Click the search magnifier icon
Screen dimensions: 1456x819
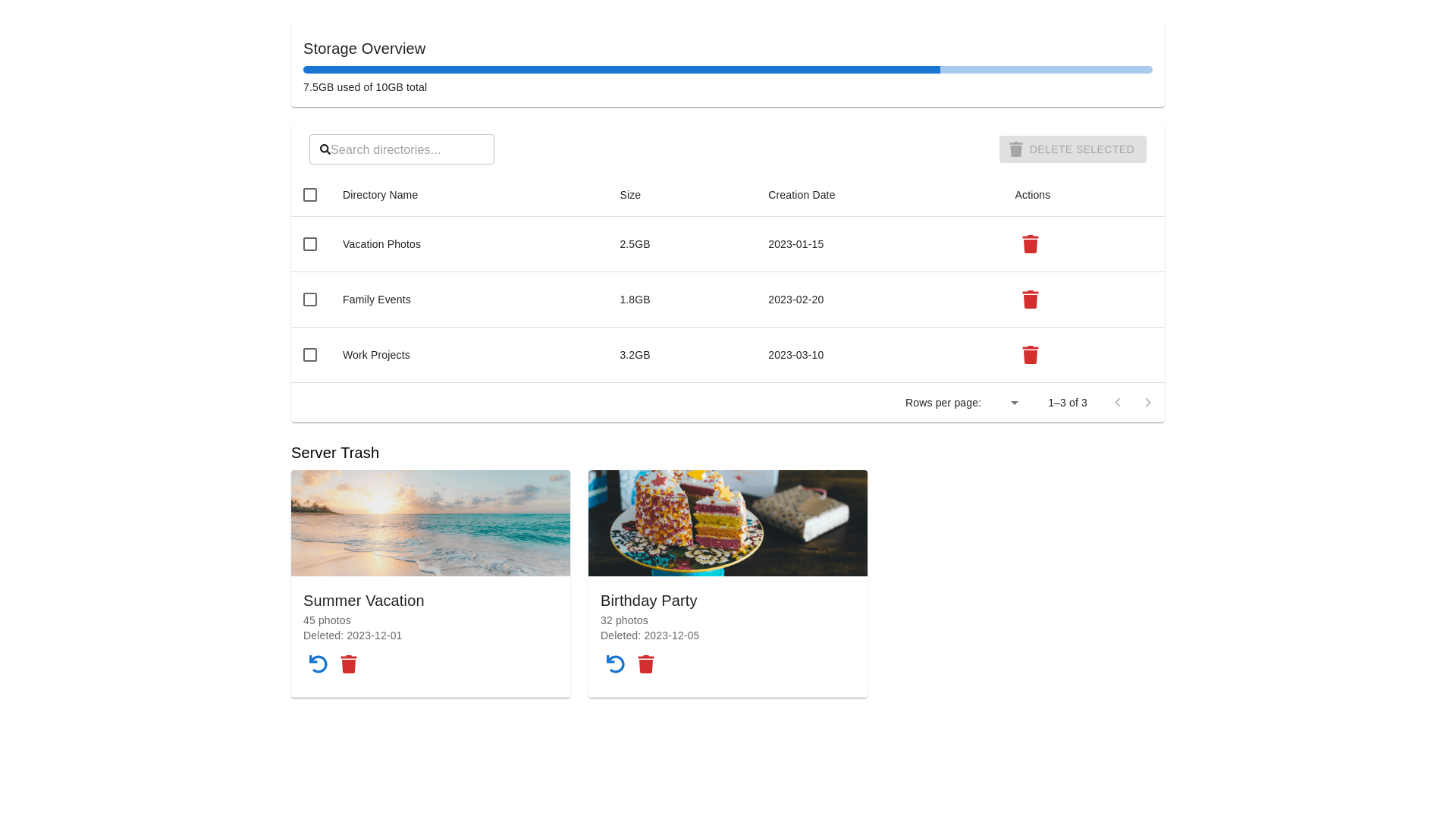[325, 149]
